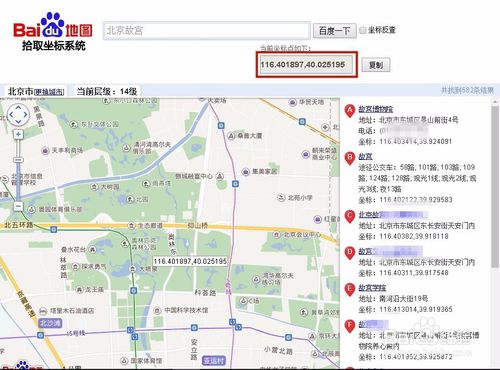Pan the map left with the arrow control
Screen dimensions: 500x370
pos(11,115)
